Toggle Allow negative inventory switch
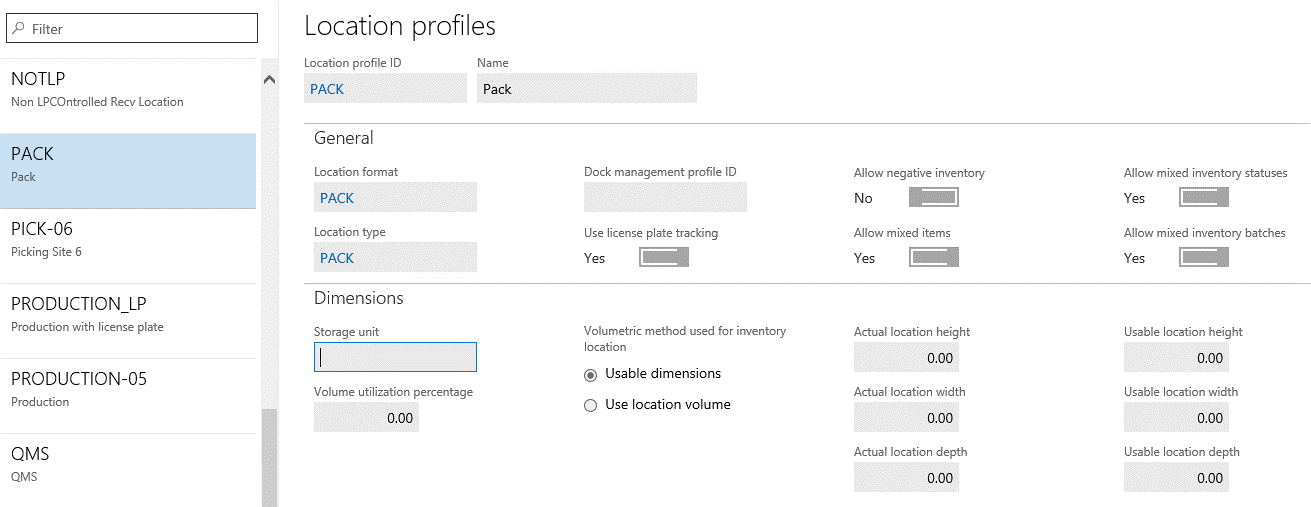This screenshot has height=507, width=1311. coord(933,198)
